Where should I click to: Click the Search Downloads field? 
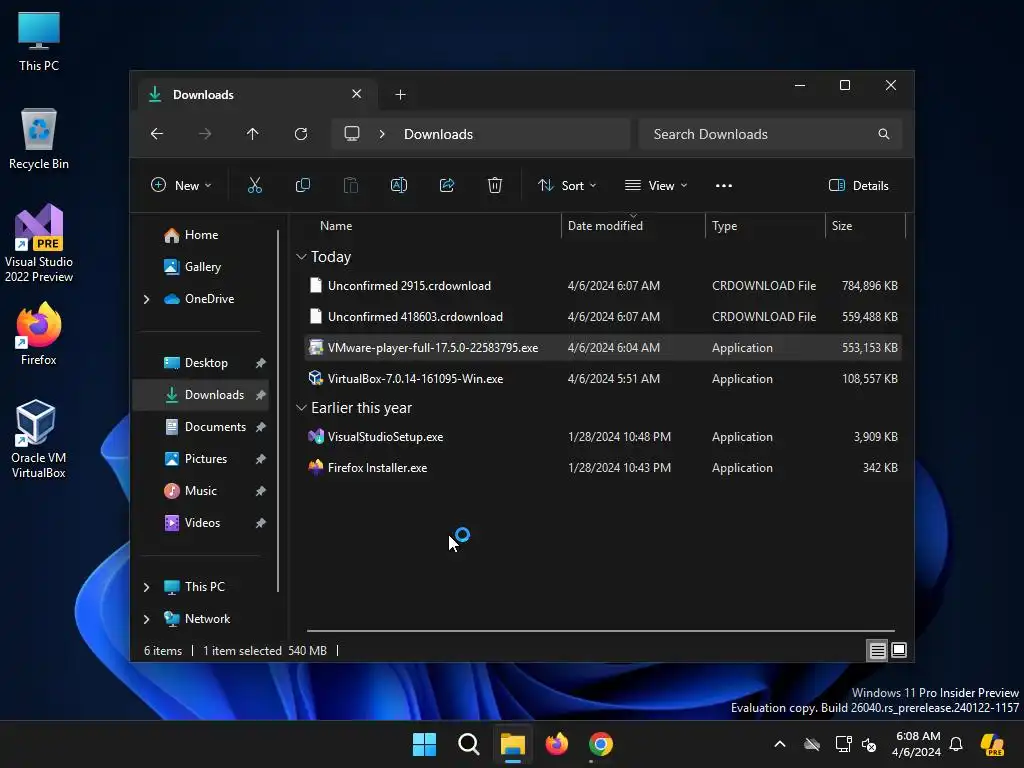(x=770, y=134)
